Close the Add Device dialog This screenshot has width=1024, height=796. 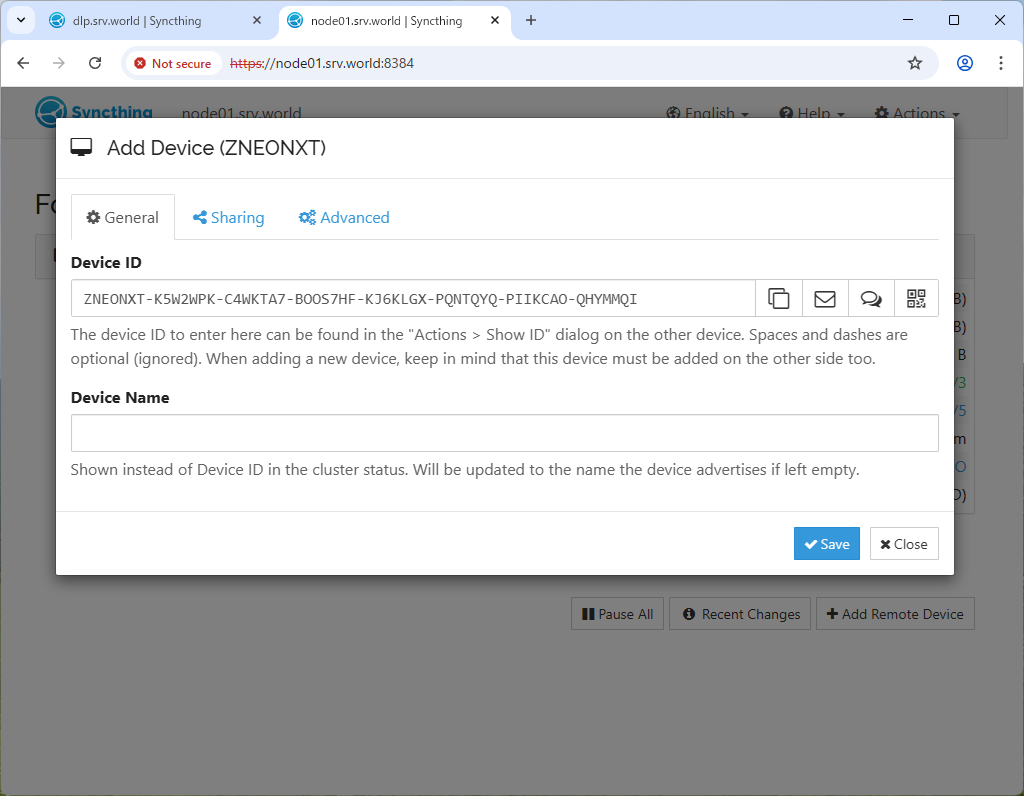tap(904, 544)
